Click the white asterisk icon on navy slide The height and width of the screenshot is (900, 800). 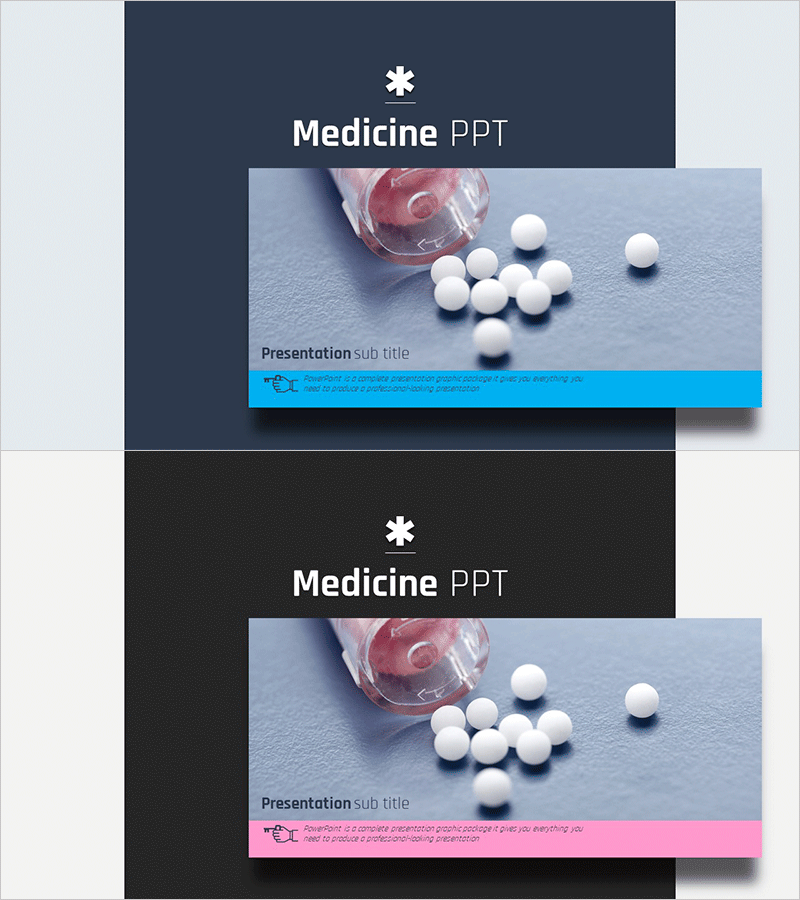point(400,82)
